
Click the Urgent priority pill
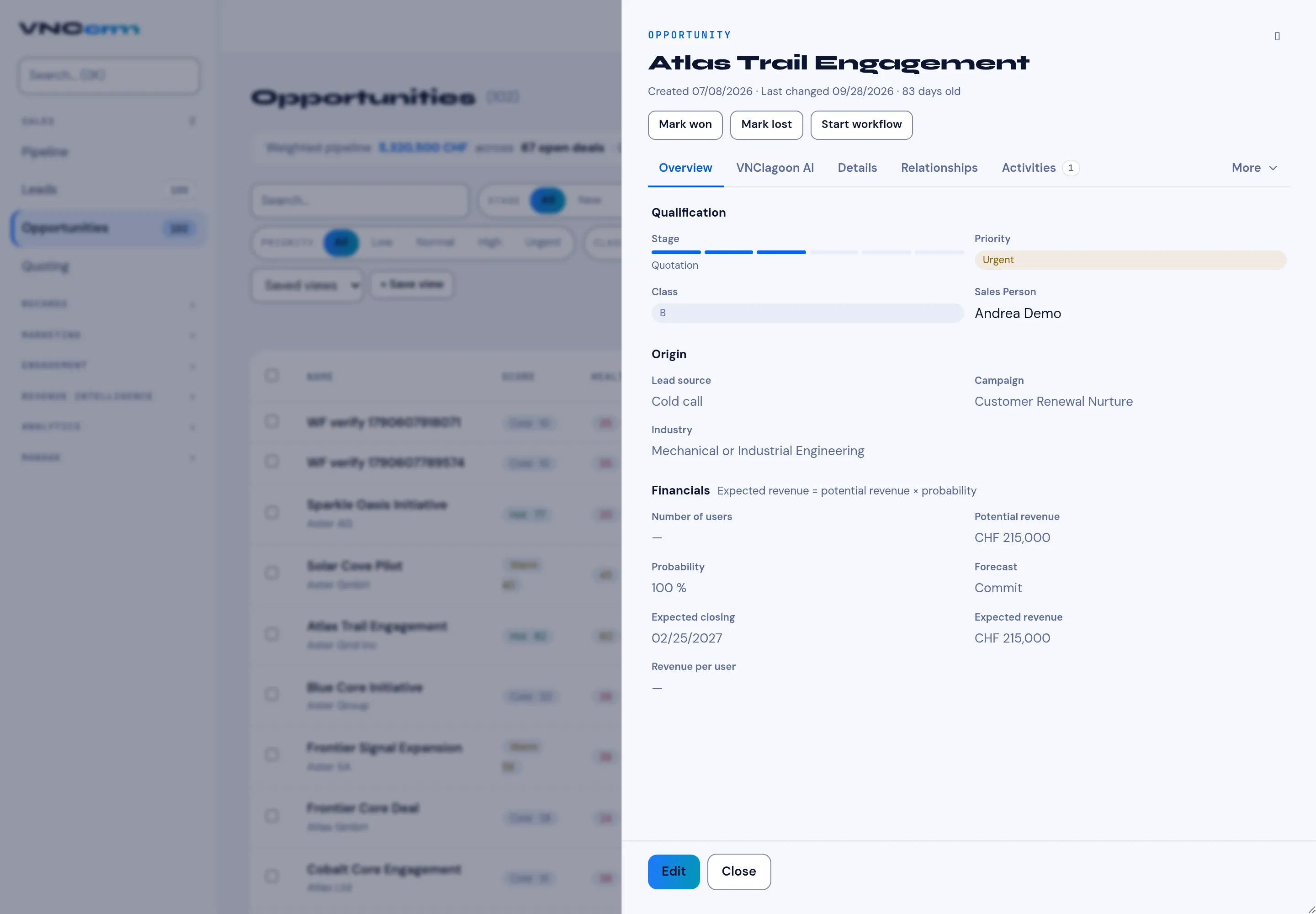click(1130, 260)
